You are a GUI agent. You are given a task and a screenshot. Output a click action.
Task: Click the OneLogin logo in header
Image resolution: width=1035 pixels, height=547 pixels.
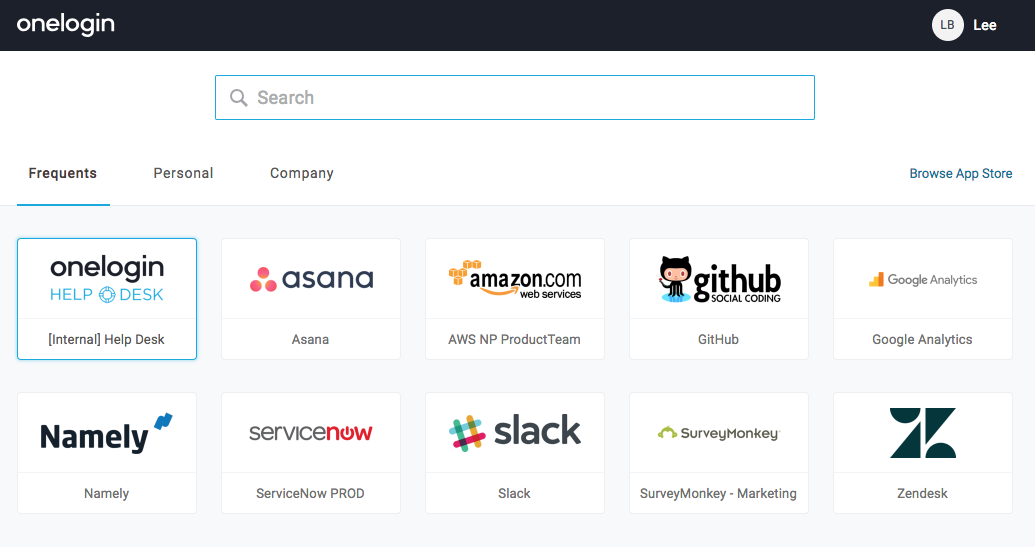point(66,25)
